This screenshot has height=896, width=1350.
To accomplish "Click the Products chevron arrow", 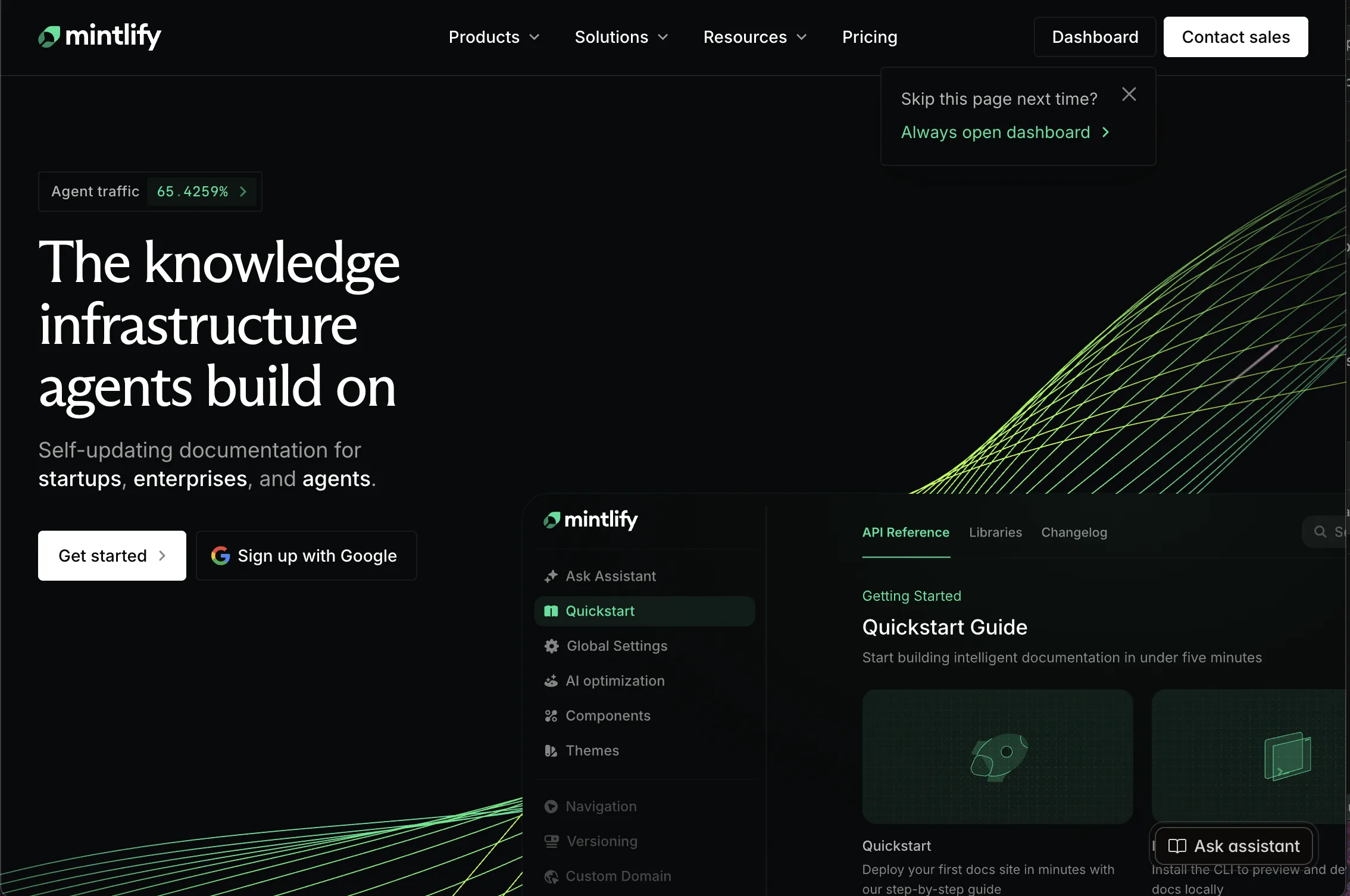I will click(x=535, y=37).
